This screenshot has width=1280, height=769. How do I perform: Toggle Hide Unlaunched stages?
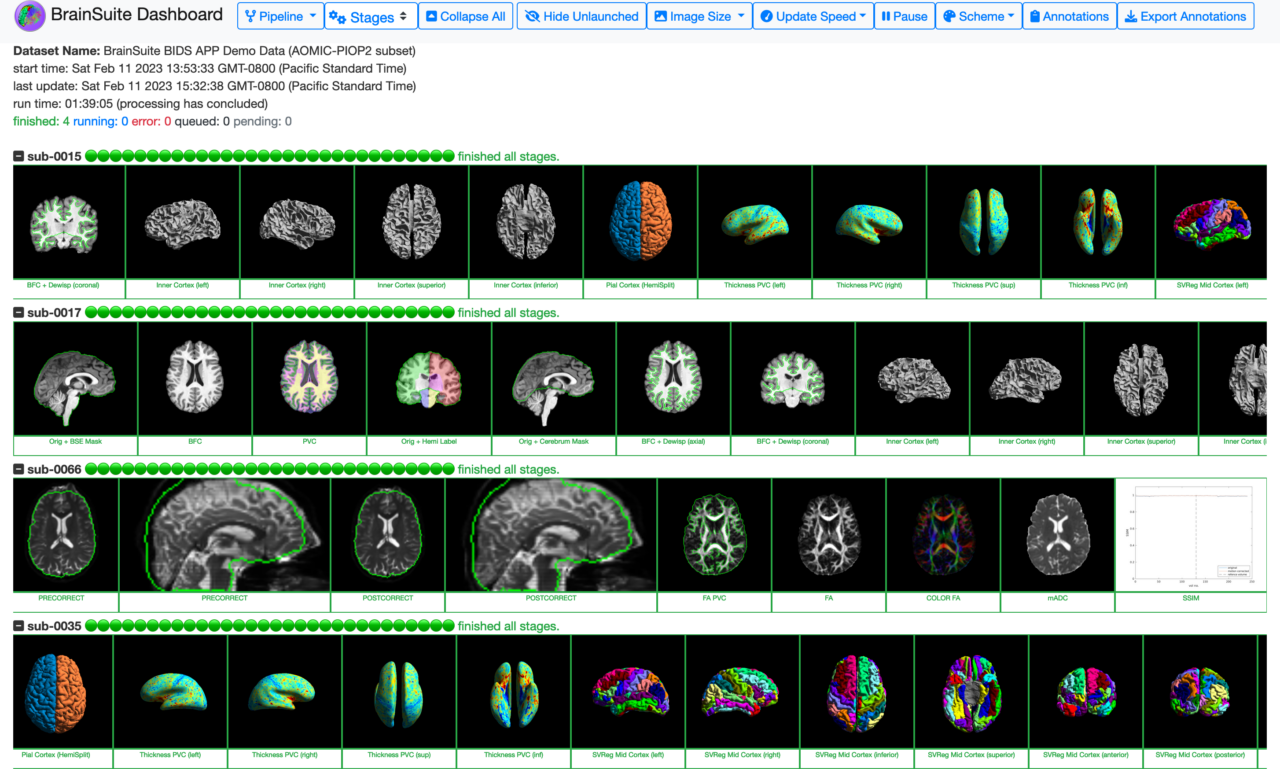pyautogui.click(x=581, y=16)
